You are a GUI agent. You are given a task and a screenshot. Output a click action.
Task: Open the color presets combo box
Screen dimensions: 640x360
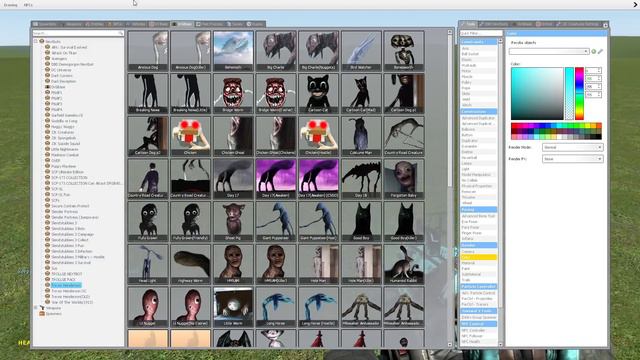coord(549,51)
